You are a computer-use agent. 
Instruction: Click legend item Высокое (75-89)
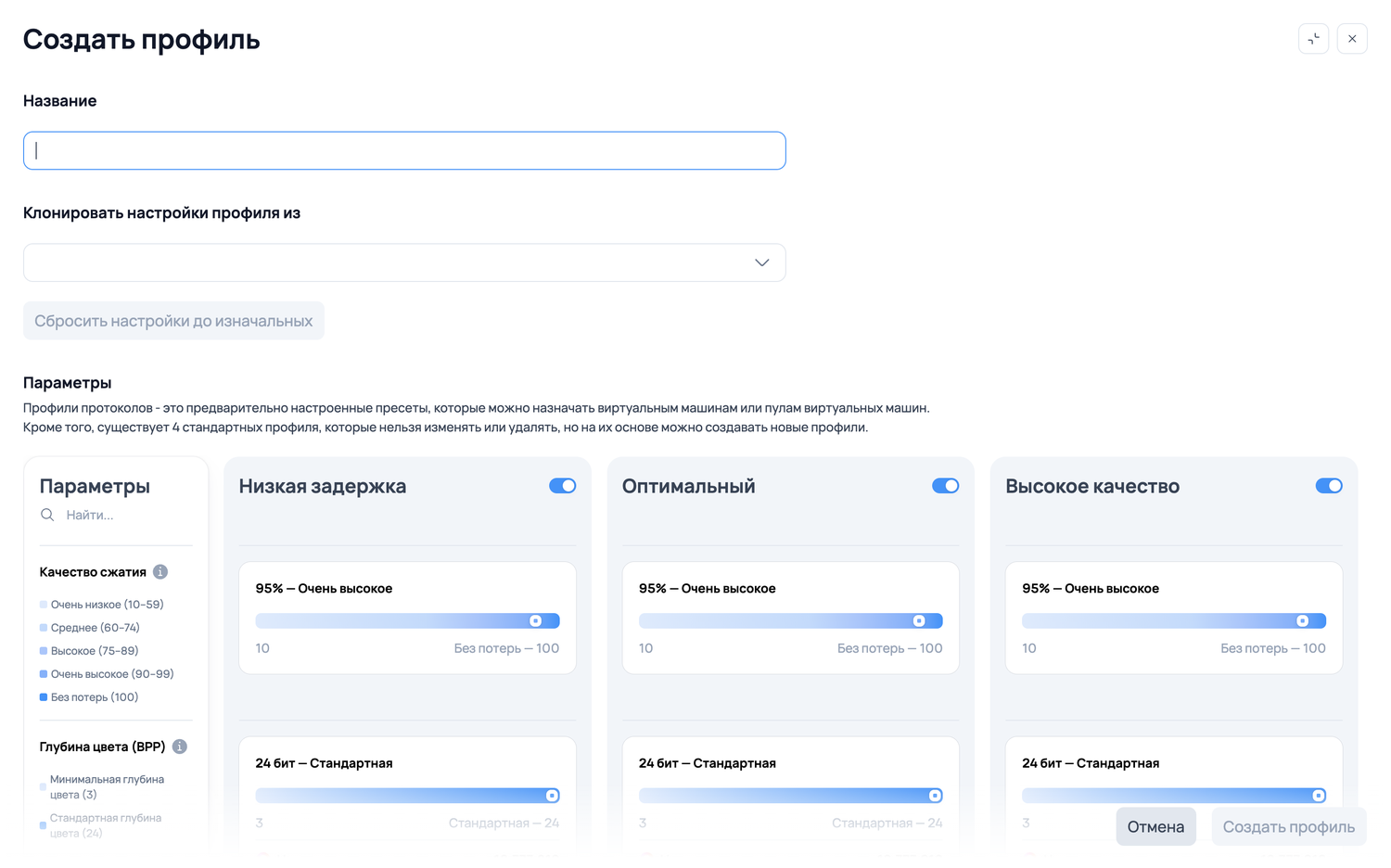coord(89,651)
